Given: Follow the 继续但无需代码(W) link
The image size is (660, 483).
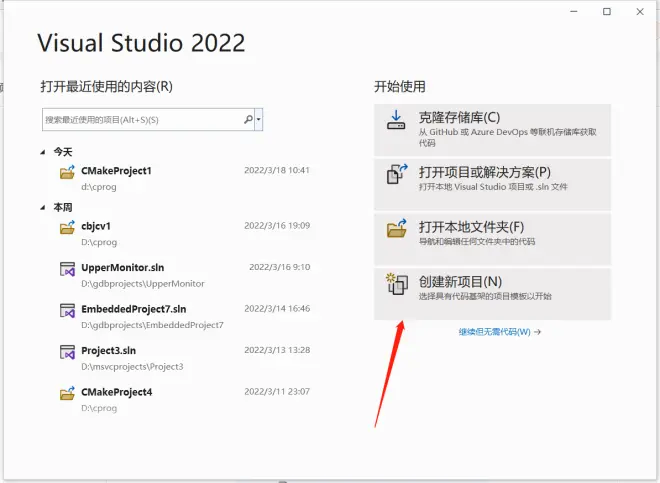Looking at the screenshot, I should click(499, 332).
